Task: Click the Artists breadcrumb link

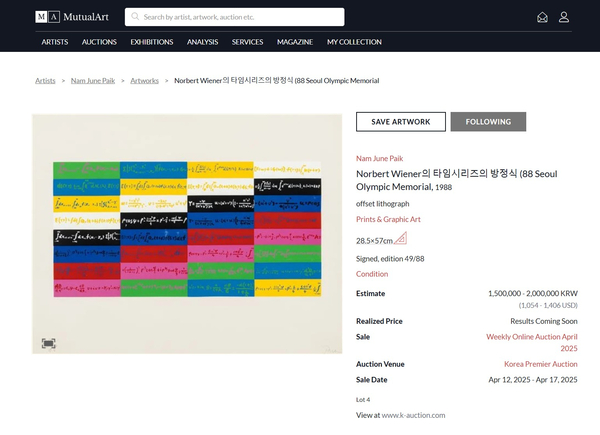Action: click(45, 80)
